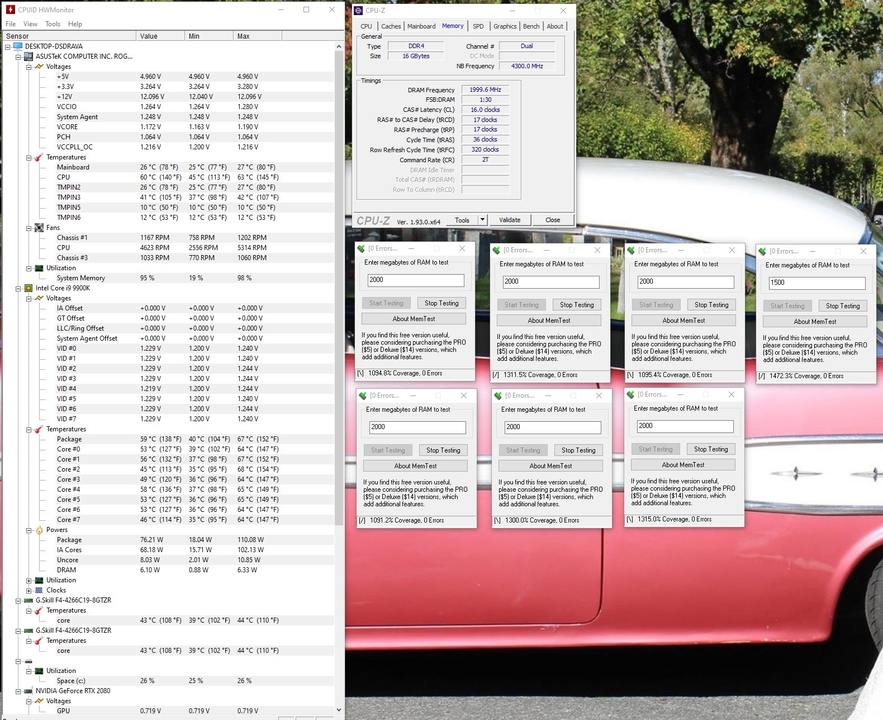Click NB Frequency value 4300.0 MHz

pyautogui.click(x=527, y=66)
